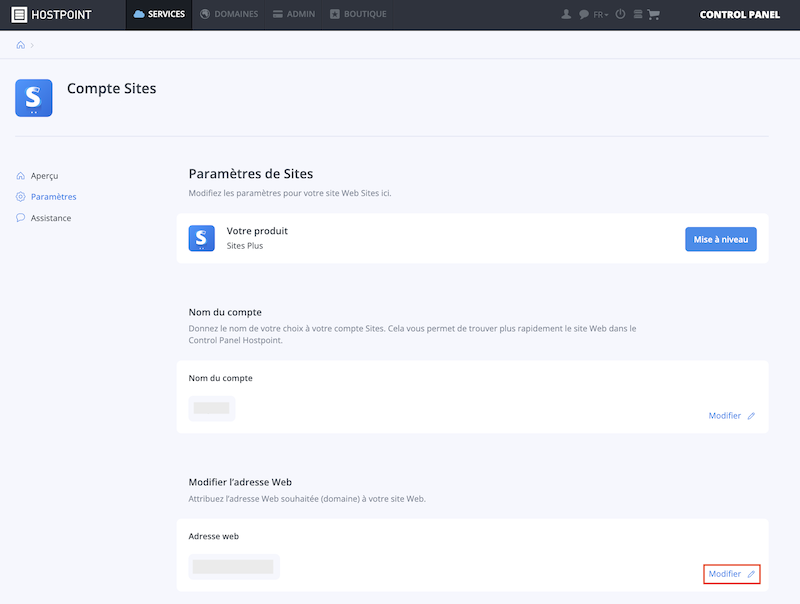
Task: Click the power logout icon
Action: [620, 14]
